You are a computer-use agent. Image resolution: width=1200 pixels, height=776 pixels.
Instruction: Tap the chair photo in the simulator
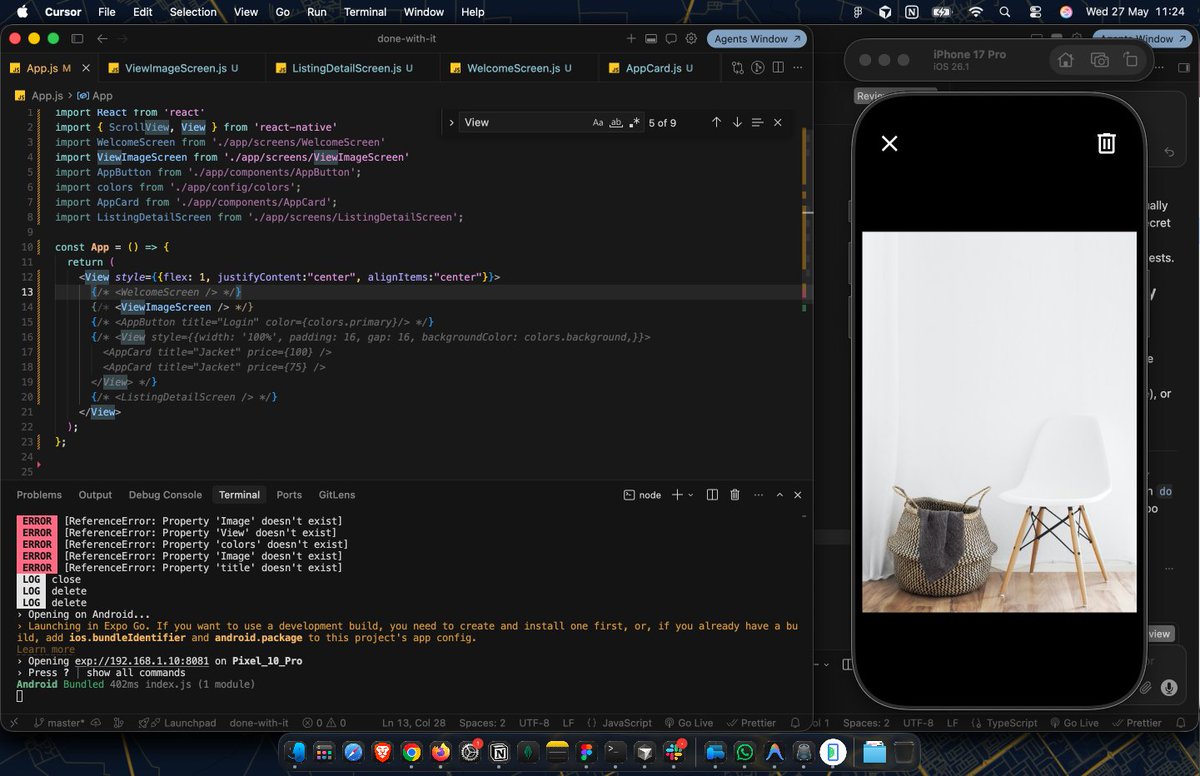999,422
